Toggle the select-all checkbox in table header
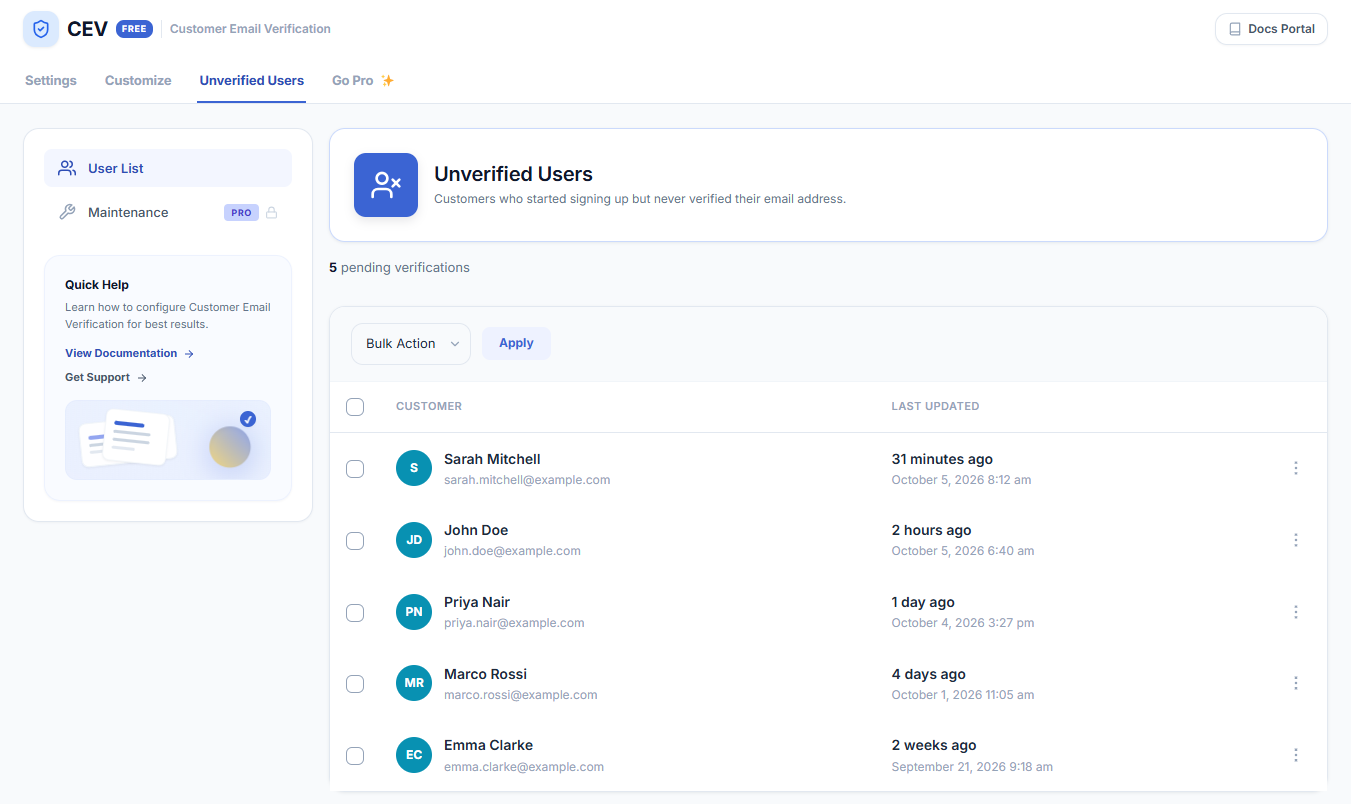This screenshot has width=1351, height=804. pyautogui.click(x=355, y=407)
